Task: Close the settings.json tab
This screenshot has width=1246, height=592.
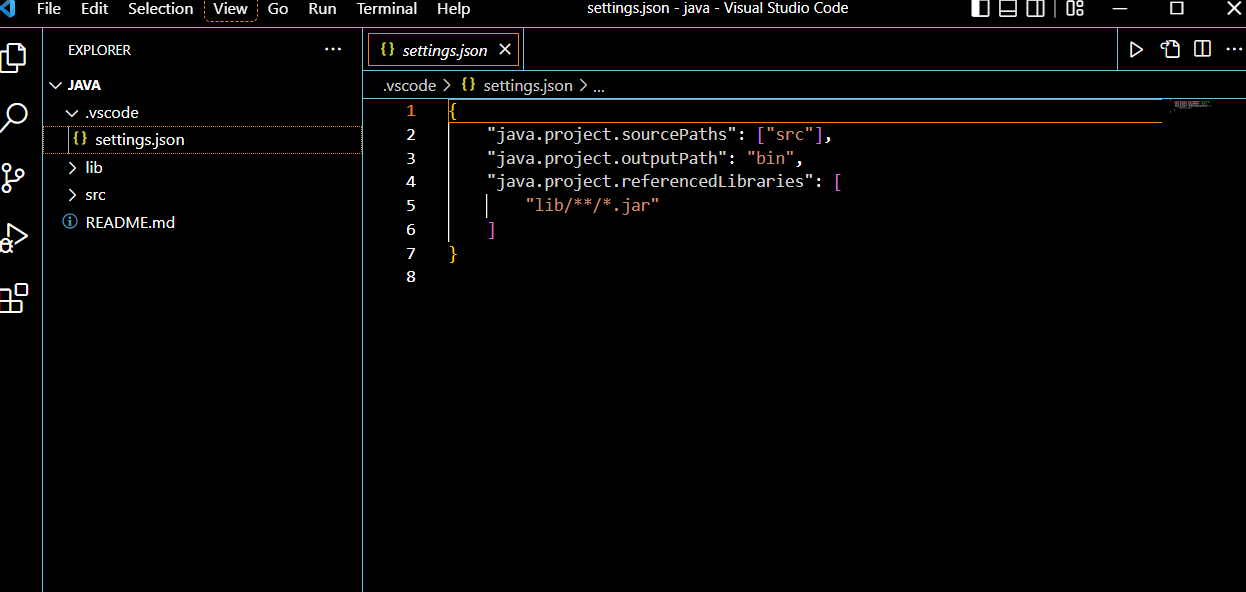Action: click(505, 49)
